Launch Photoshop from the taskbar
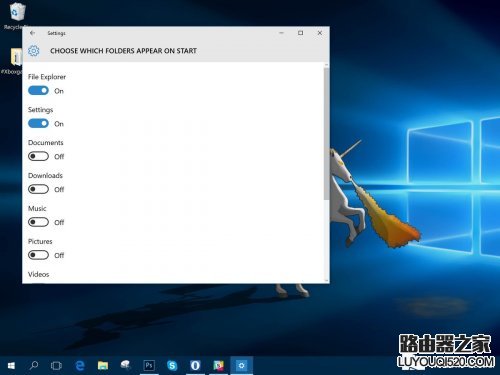The image size is (500, 375). point(149,366)
